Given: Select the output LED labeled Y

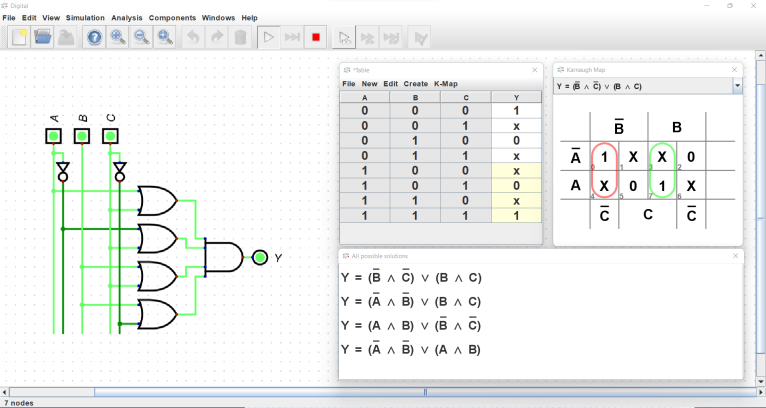Looking at the screenshot, I should point(260,258).
